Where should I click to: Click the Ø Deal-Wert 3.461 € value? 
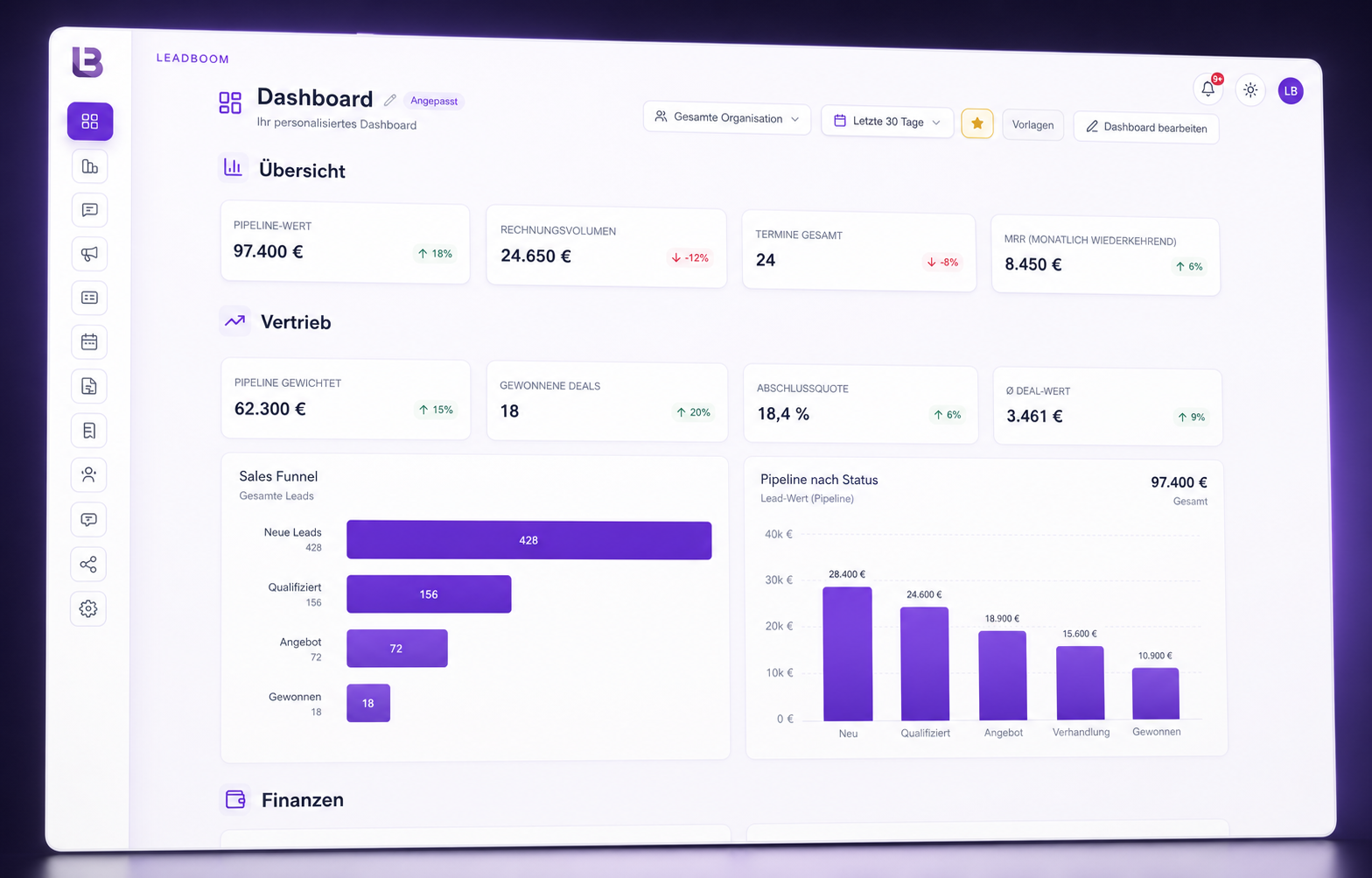click(1034, 416)
